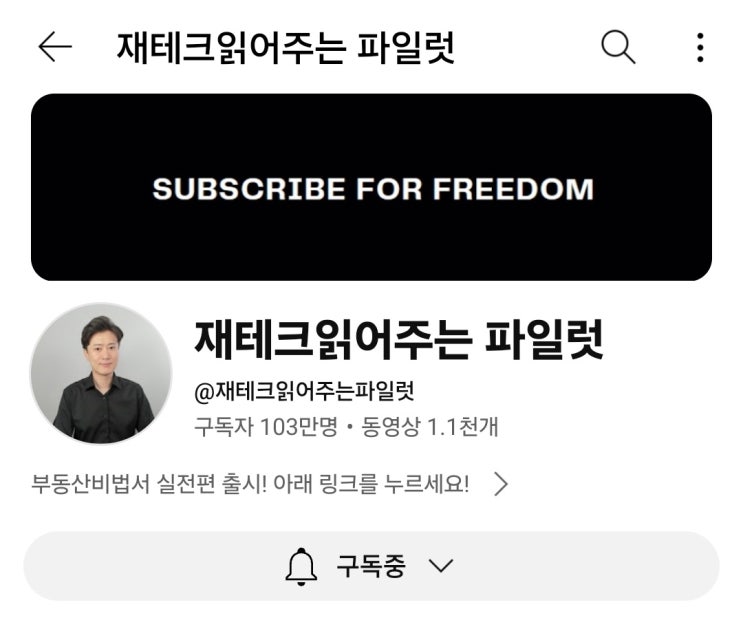Tap the header title 재테크읽어주는 파일럿
The height and width of the screenshot is (640, 743).
286,47
